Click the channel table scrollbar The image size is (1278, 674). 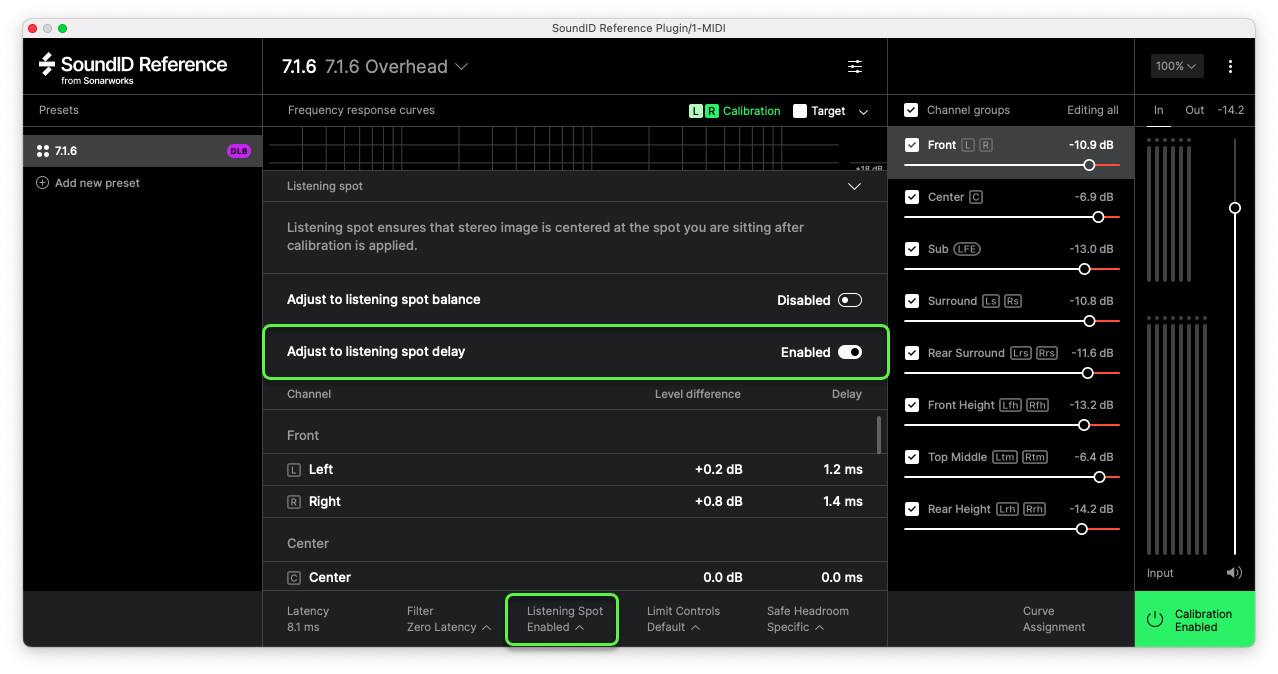pos(879,435)
